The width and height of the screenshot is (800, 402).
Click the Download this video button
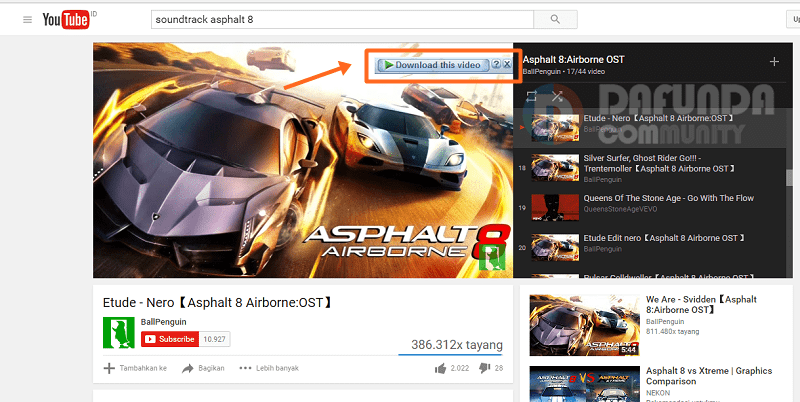pyautogui.click(x=432, y=65)
